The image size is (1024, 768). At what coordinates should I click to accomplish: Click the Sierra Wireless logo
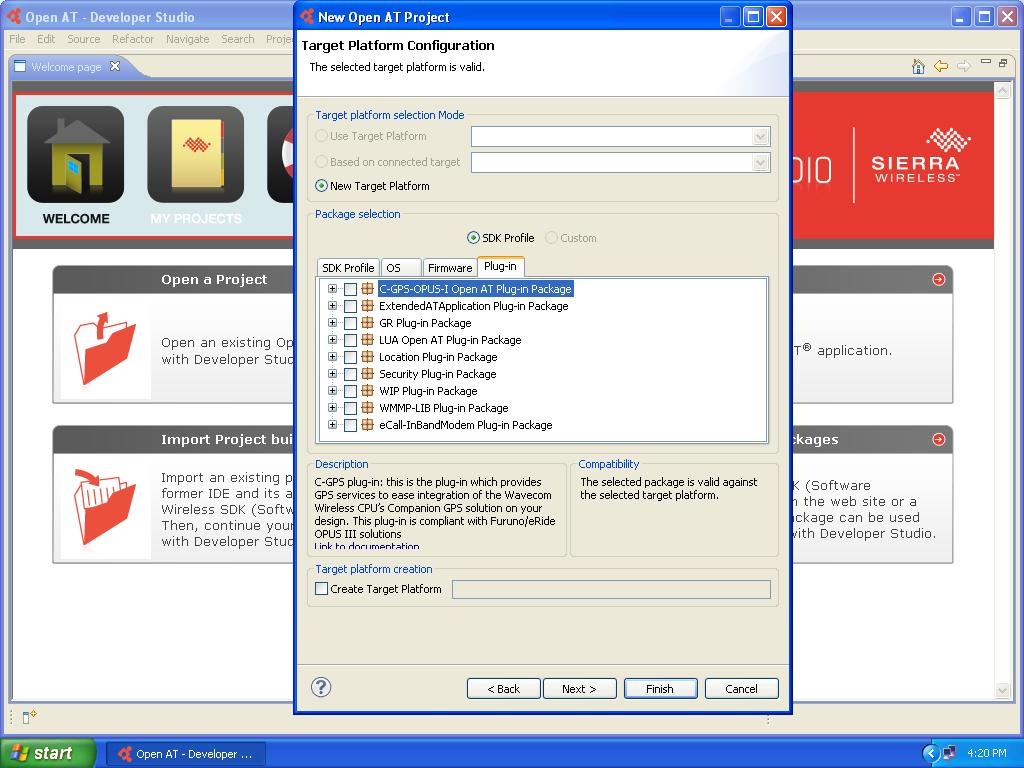pyautogui.click(x=915, y=155)
